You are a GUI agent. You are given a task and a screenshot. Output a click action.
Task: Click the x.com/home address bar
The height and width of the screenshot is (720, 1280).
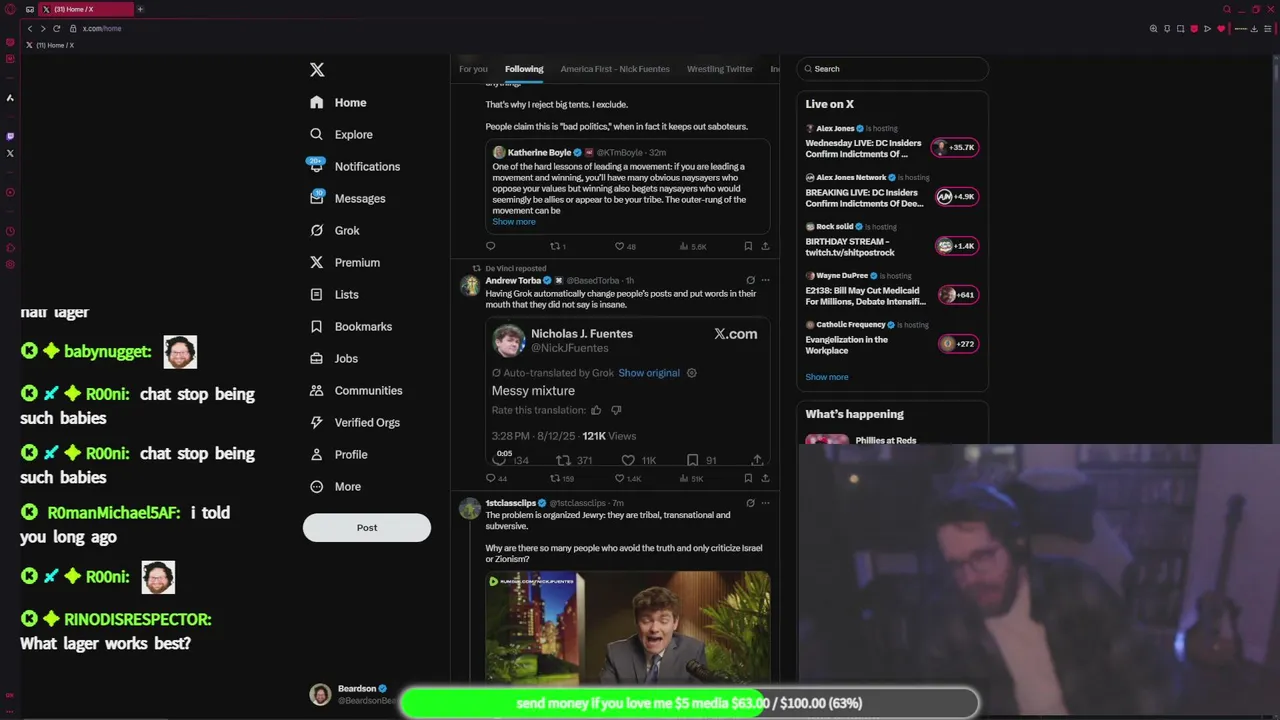(102, 29)
